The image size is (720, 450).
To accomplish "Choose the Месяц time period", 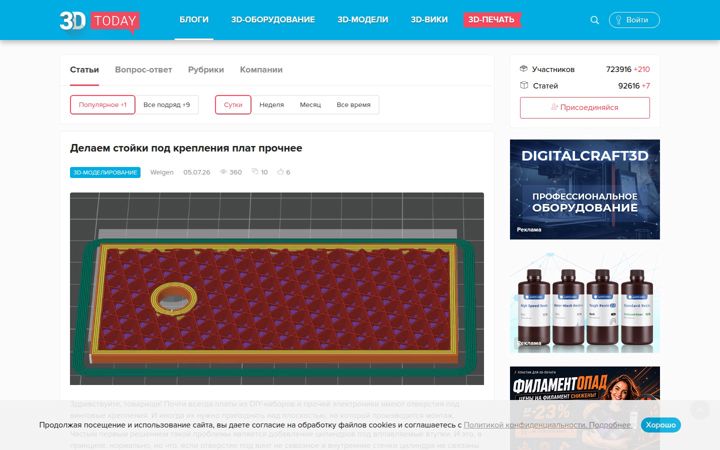I will pos(310,105).
